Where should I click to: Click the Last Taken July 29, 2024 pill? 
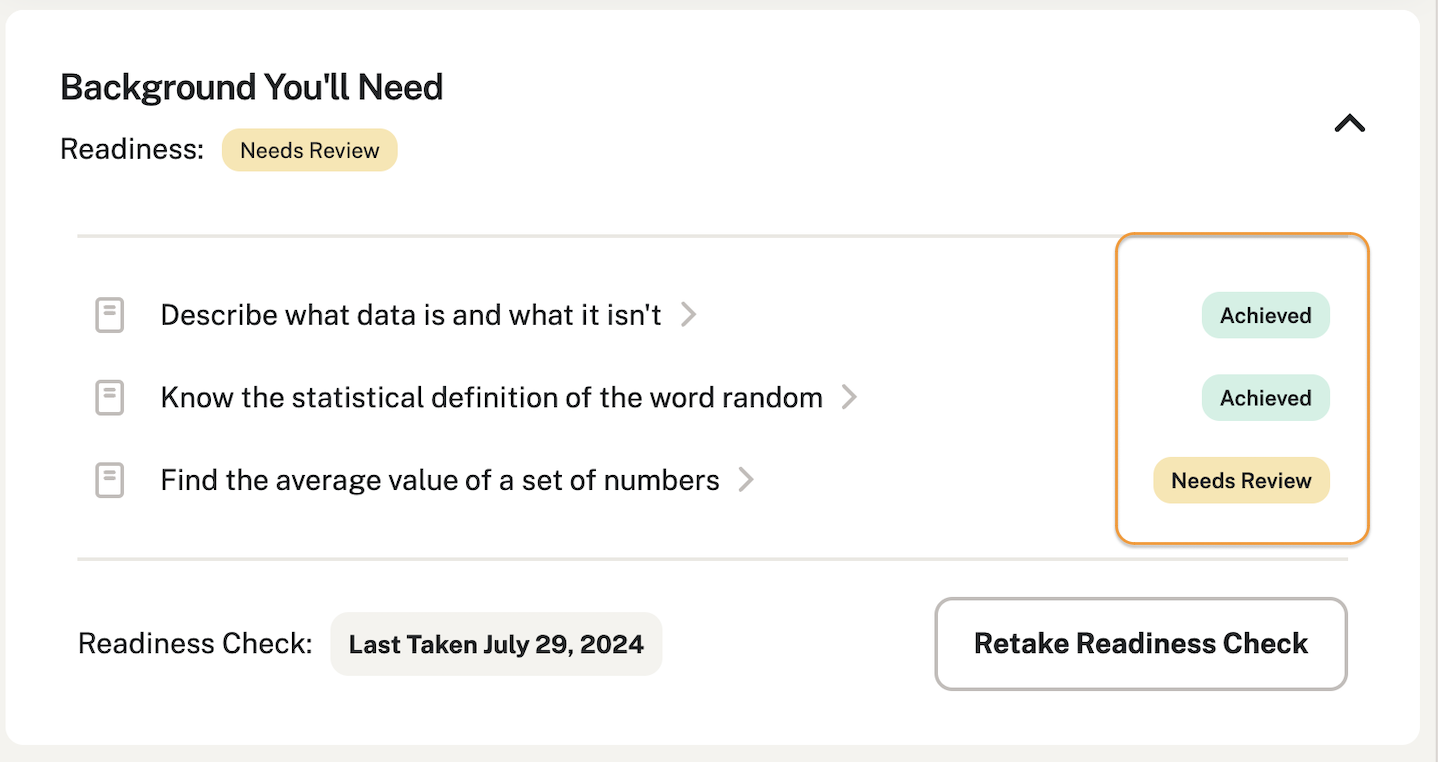coord(496,644)
